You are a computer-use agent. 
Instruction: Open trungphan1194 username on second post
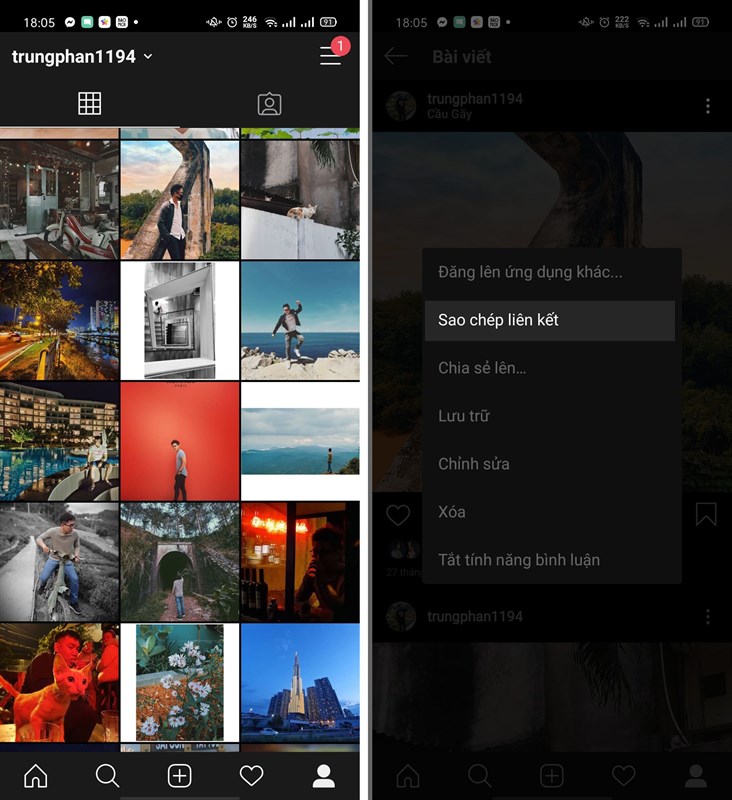[x=475, y=616]
